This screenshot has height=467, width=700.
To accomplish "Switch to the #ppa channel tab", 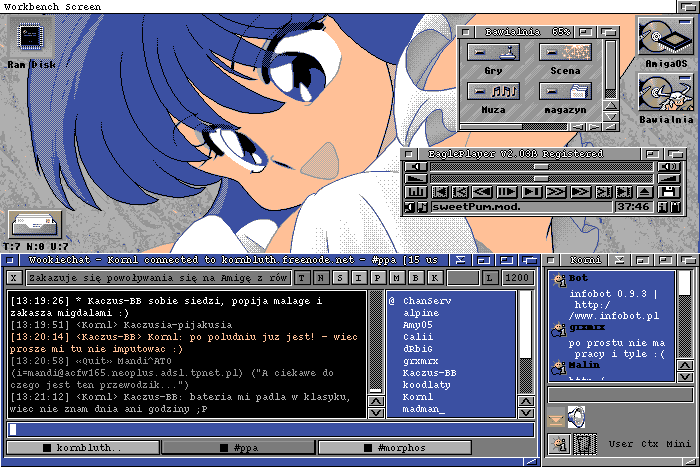I will 239,447.
